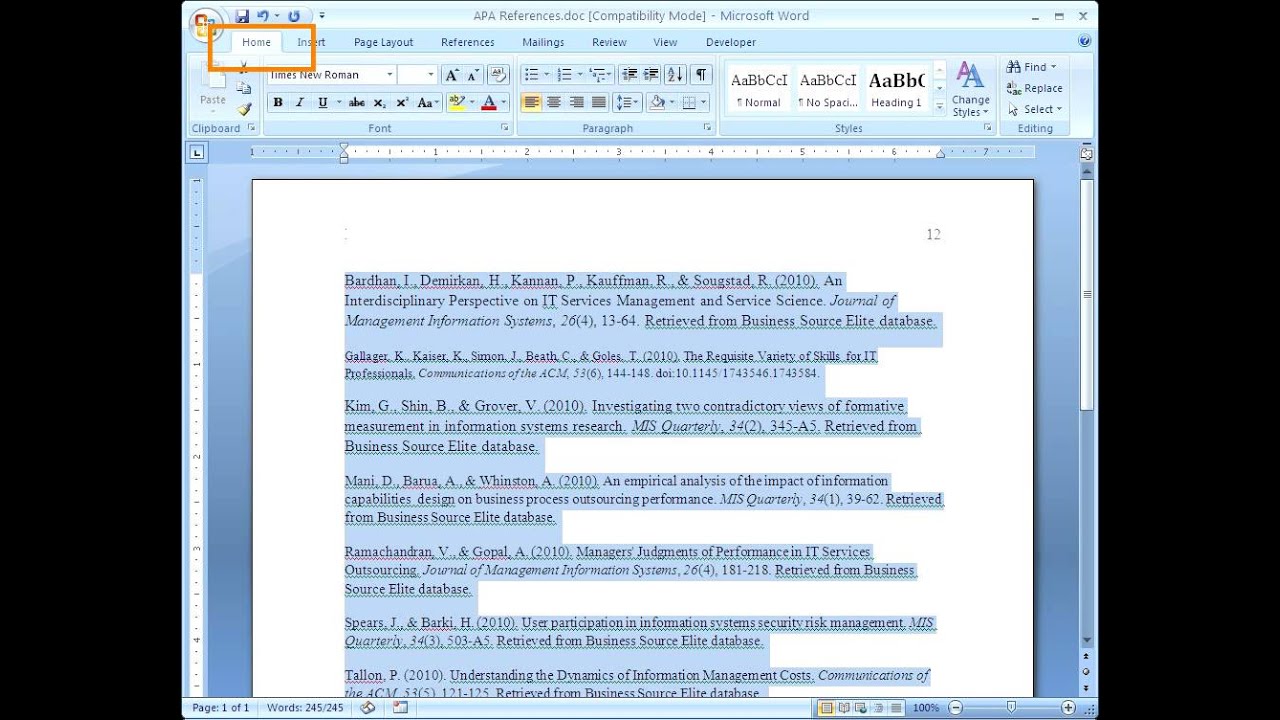Open underline style dropdown arrow

pos(339,103)
